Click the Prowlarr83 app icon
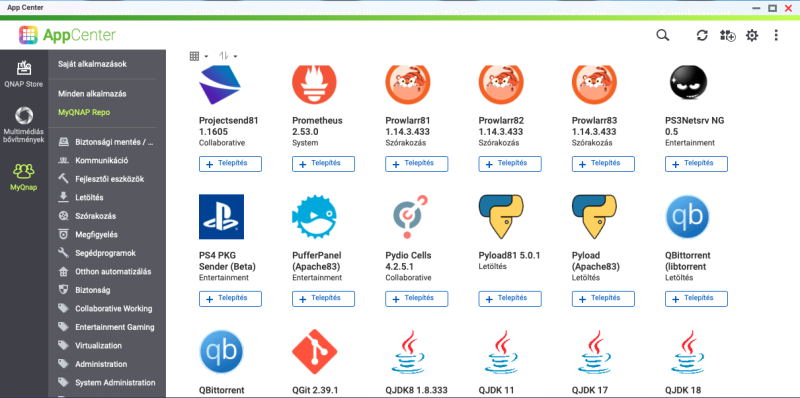800x398 pixels. click(594, 84)
